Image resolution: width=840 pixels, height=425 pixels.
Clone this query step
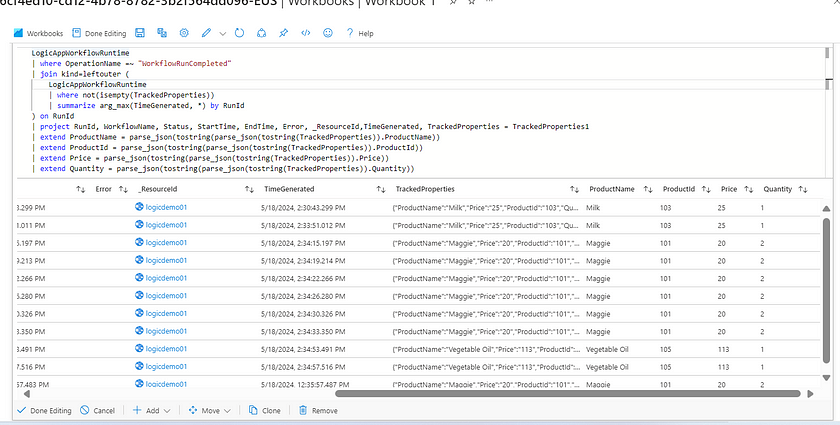265,411
